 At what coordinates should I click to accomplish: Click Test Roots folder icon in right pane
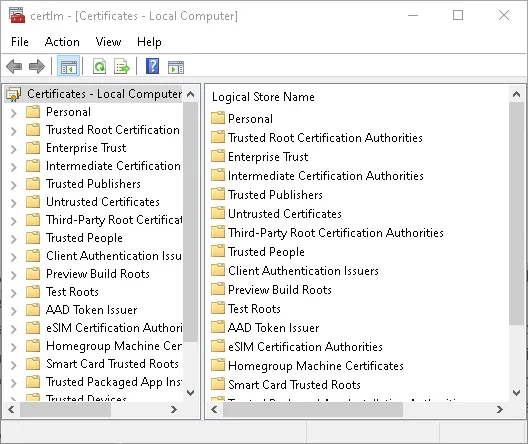coord(218,308)
